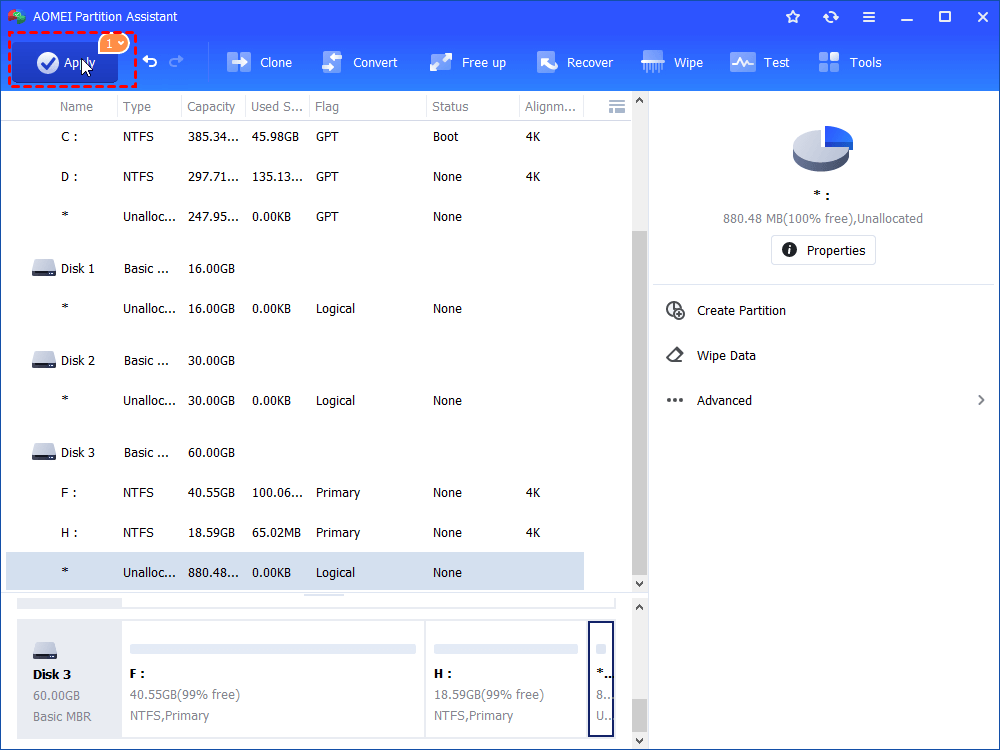This screenshot has width=1000, height=750.
Task: Click the Properties button
Action: (823, 250)
